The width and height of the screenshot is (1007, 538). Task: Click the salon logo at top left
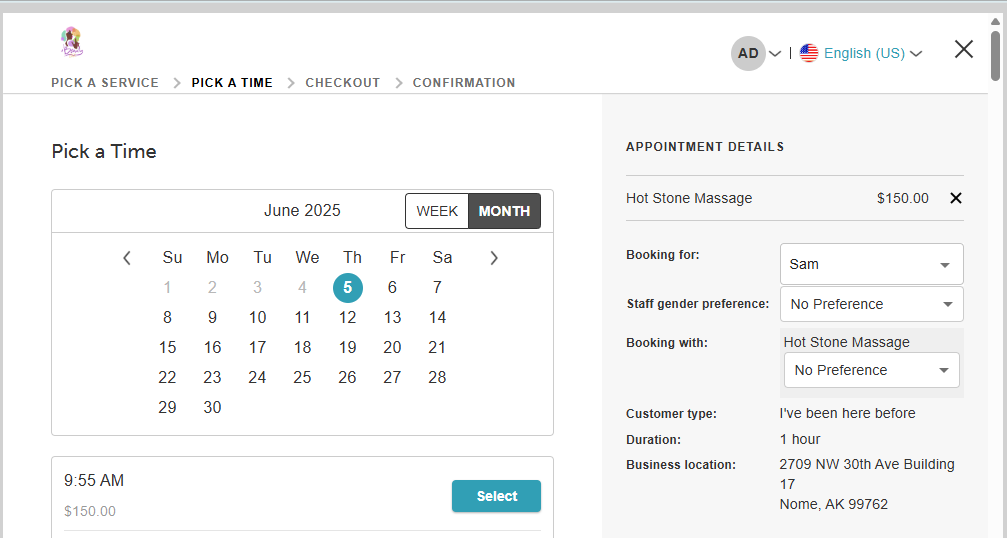(71, 42)
